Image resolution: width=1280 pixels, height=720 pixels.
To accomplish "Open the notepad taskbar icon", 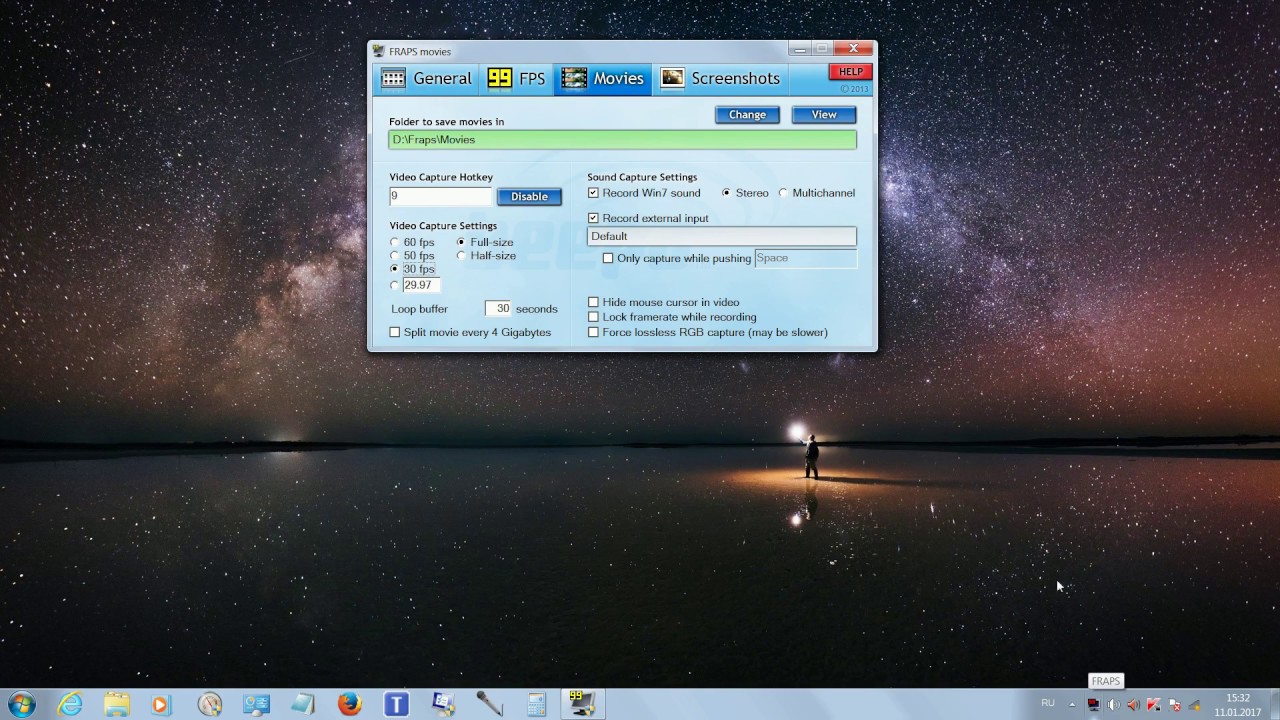I will pyautogui.click(x=302, y=704).
